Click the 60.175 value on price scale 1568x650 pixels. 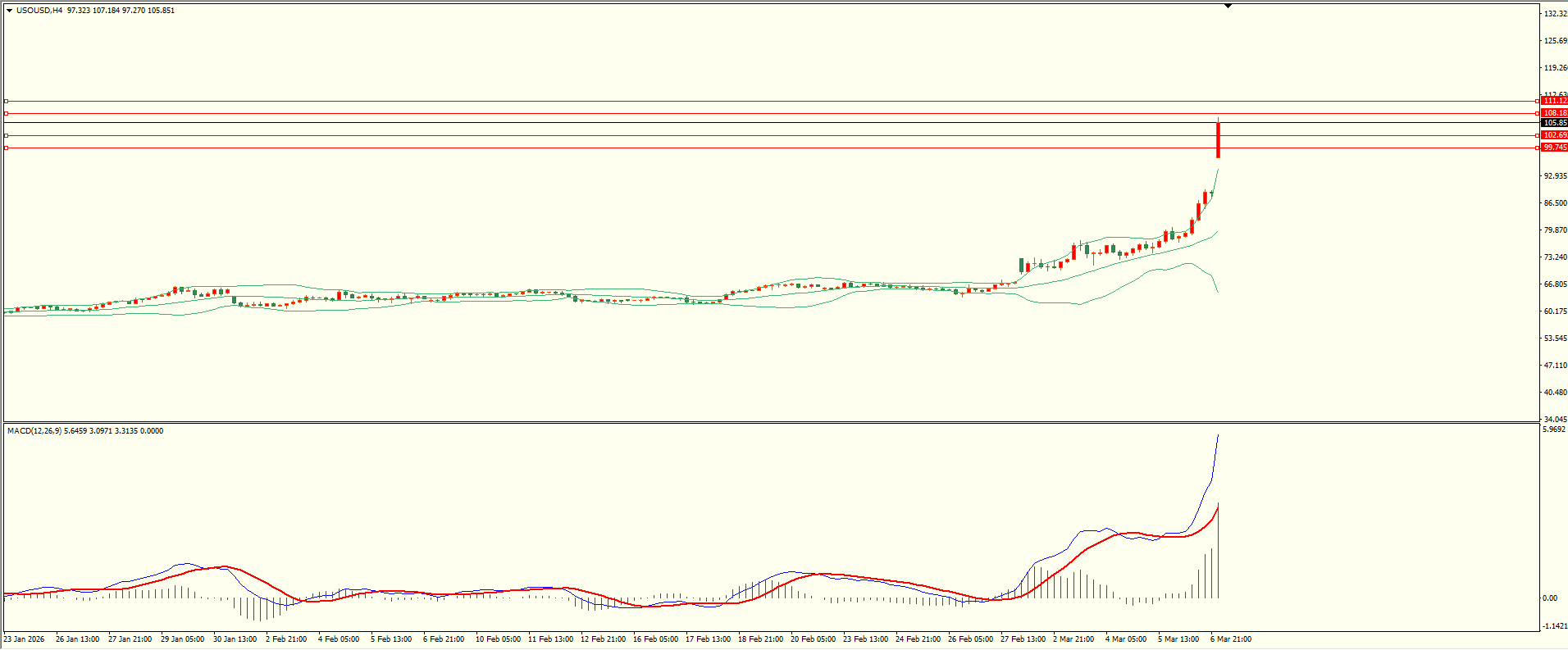1555,311
